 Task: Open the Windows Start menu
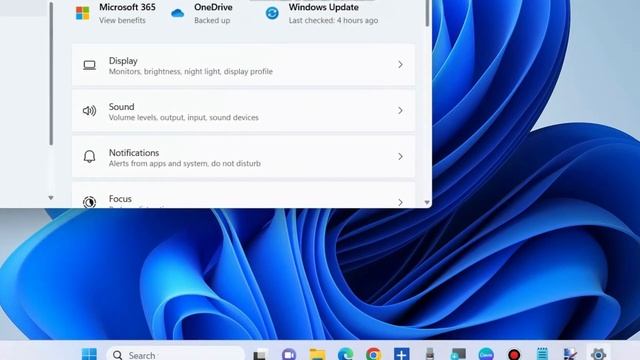tap(89, 354)
